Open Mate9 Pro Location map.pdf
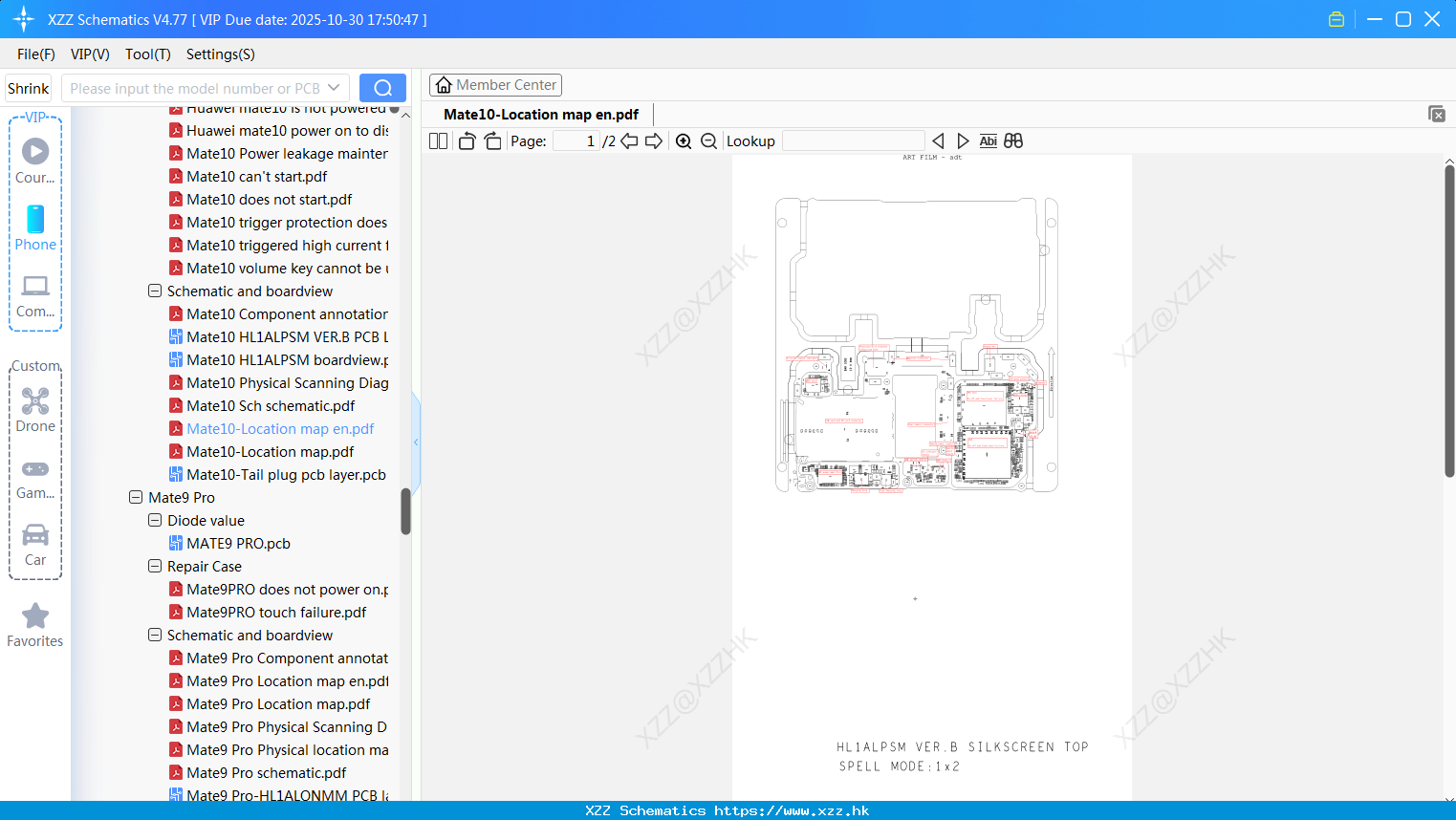Viewport: 1456px width, 820px height. [x=270, y=703]
